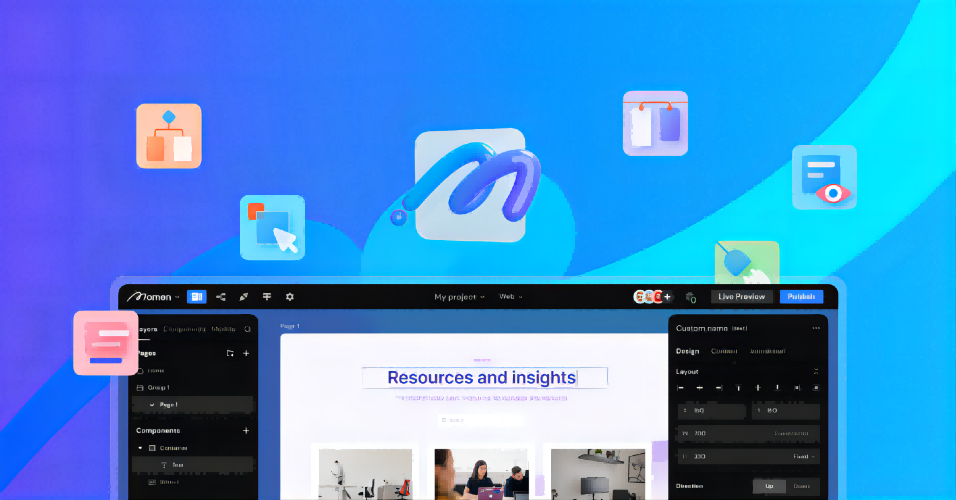Select the Home page row
This screenshot has height=500, width=956.
coord(193,371)
